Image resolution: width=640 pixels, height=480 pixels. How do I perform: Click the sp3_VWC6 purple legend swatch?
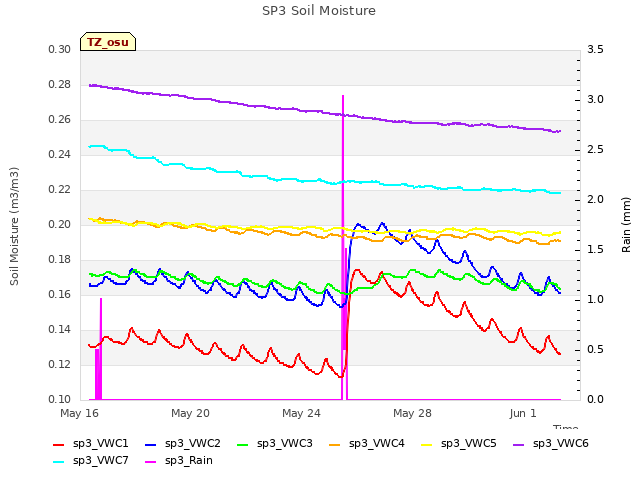pyautogui.click(x=519, y=444)
